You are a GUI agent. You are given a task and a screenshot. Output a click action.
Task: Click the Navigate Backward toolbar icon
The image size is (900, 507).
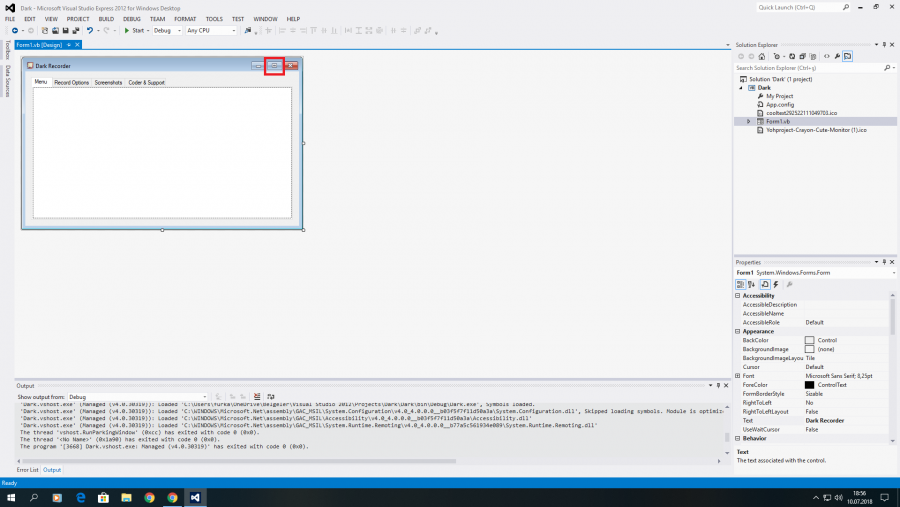pos(15,30)
